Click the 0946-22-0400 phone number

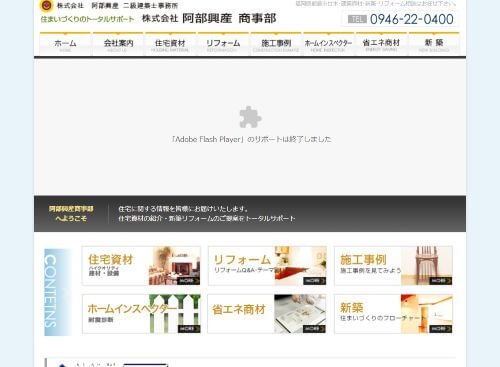click(412, 19)
